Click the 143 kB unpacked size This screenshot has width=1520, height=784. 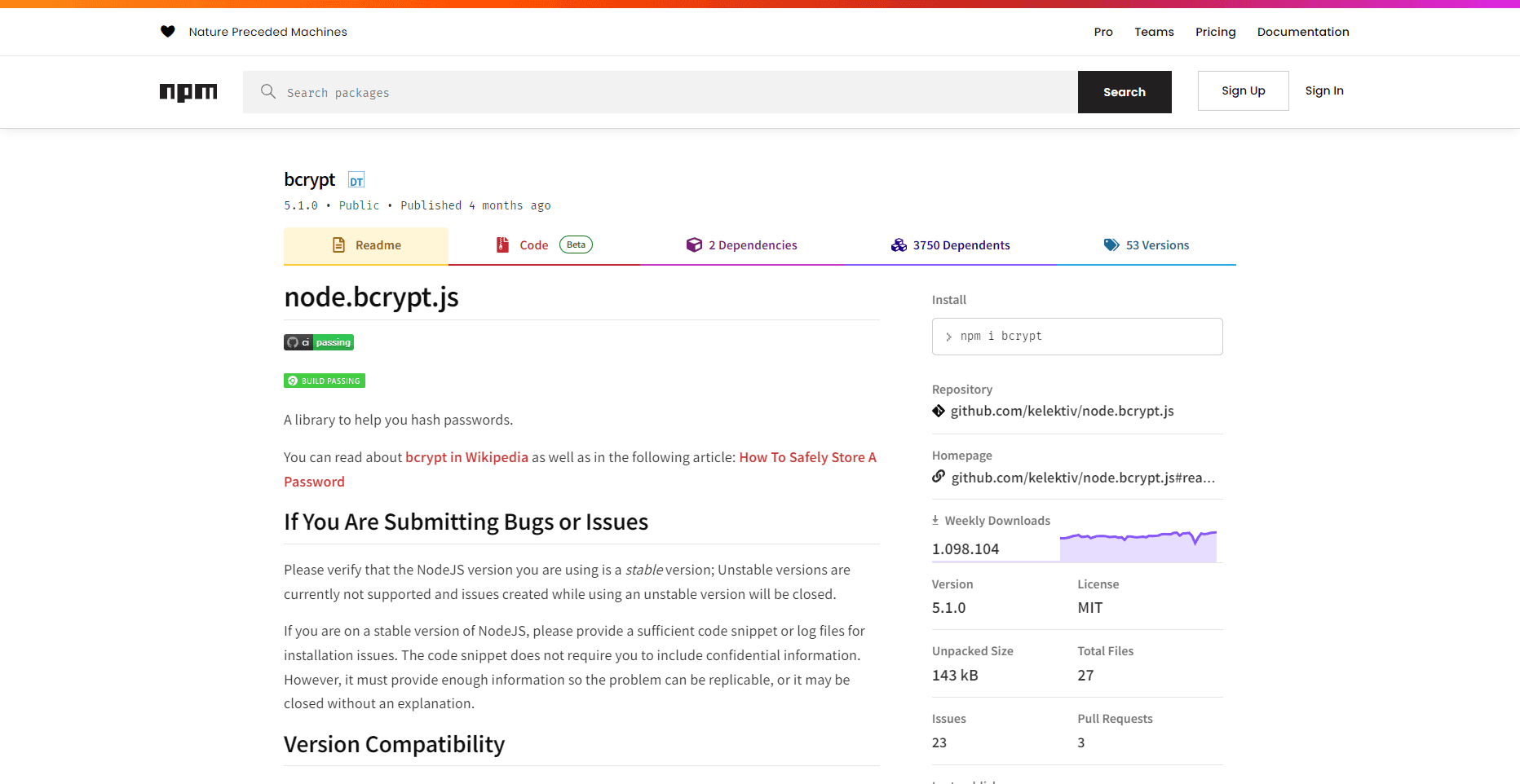(x=955, y=676)
